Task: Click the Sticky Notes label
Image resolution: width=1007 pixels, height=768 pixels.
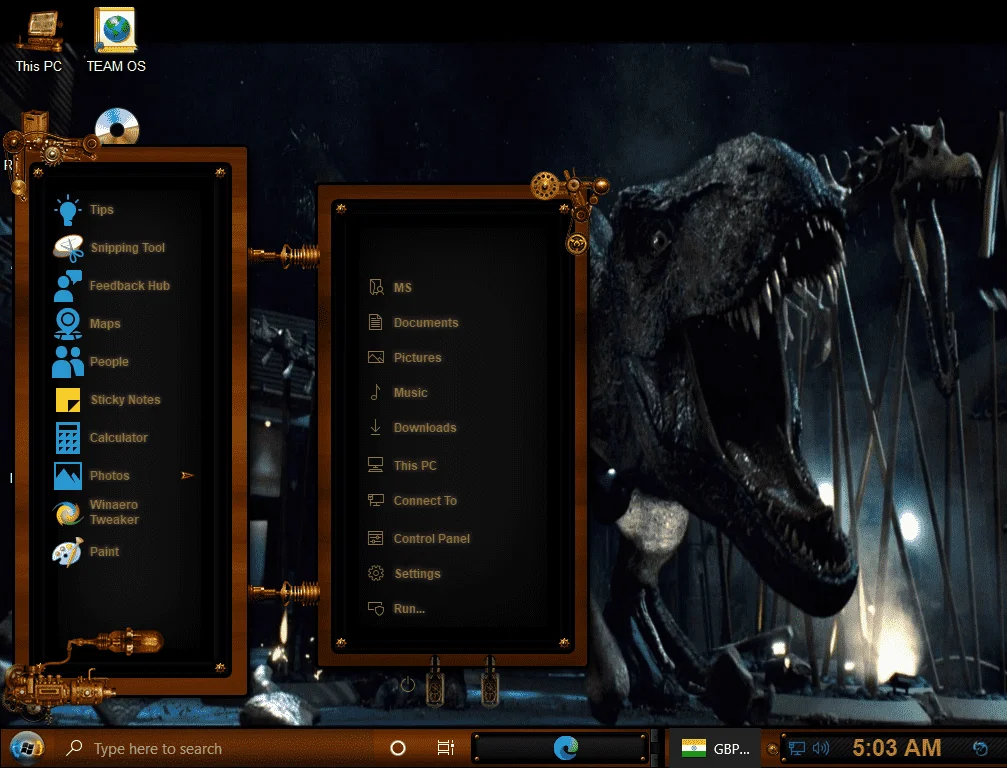Action: pyautogui.click(x=126, y=399)
